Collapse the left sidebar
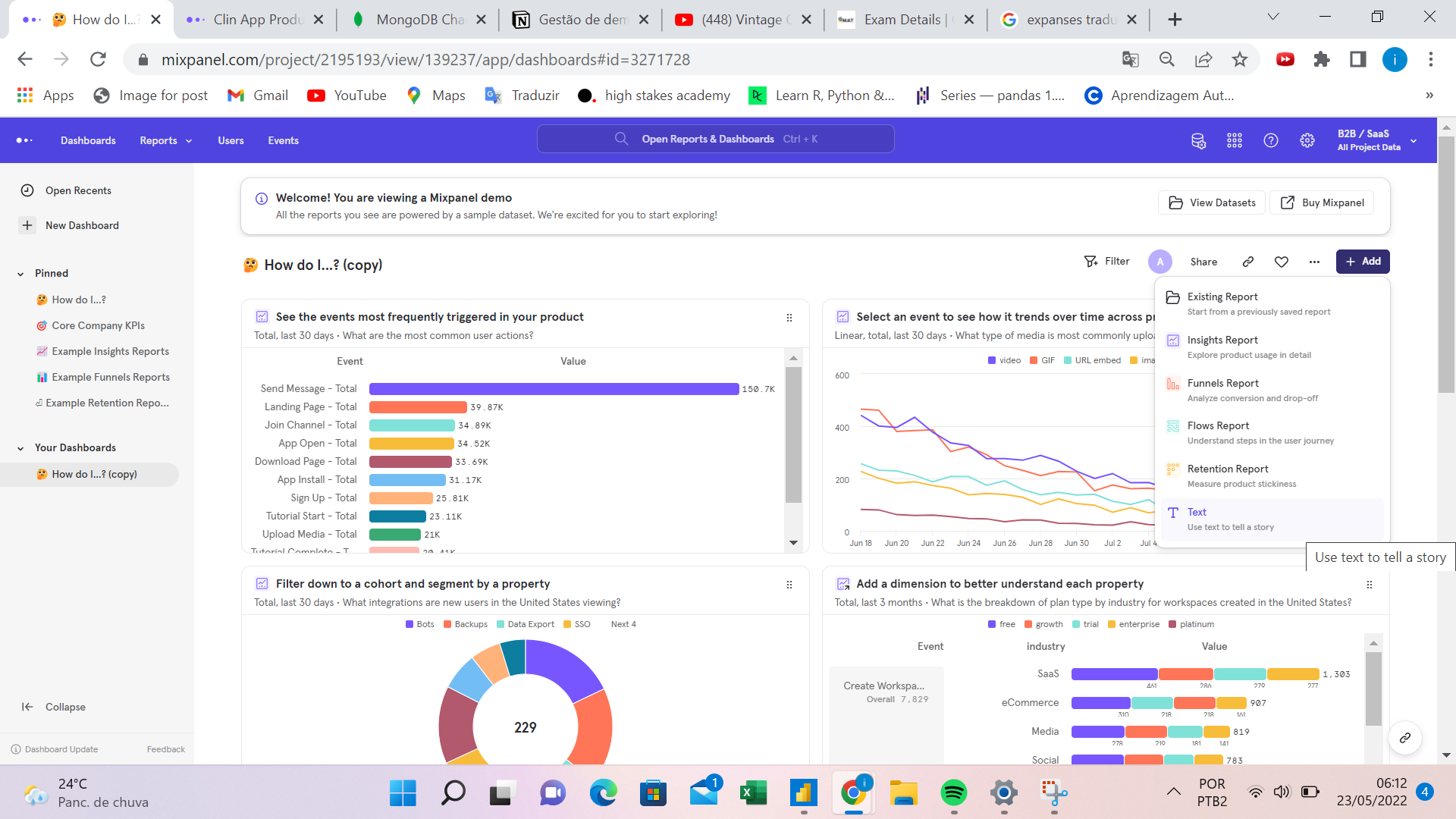This screenshot has height=819, width=1456. (53, 707)
